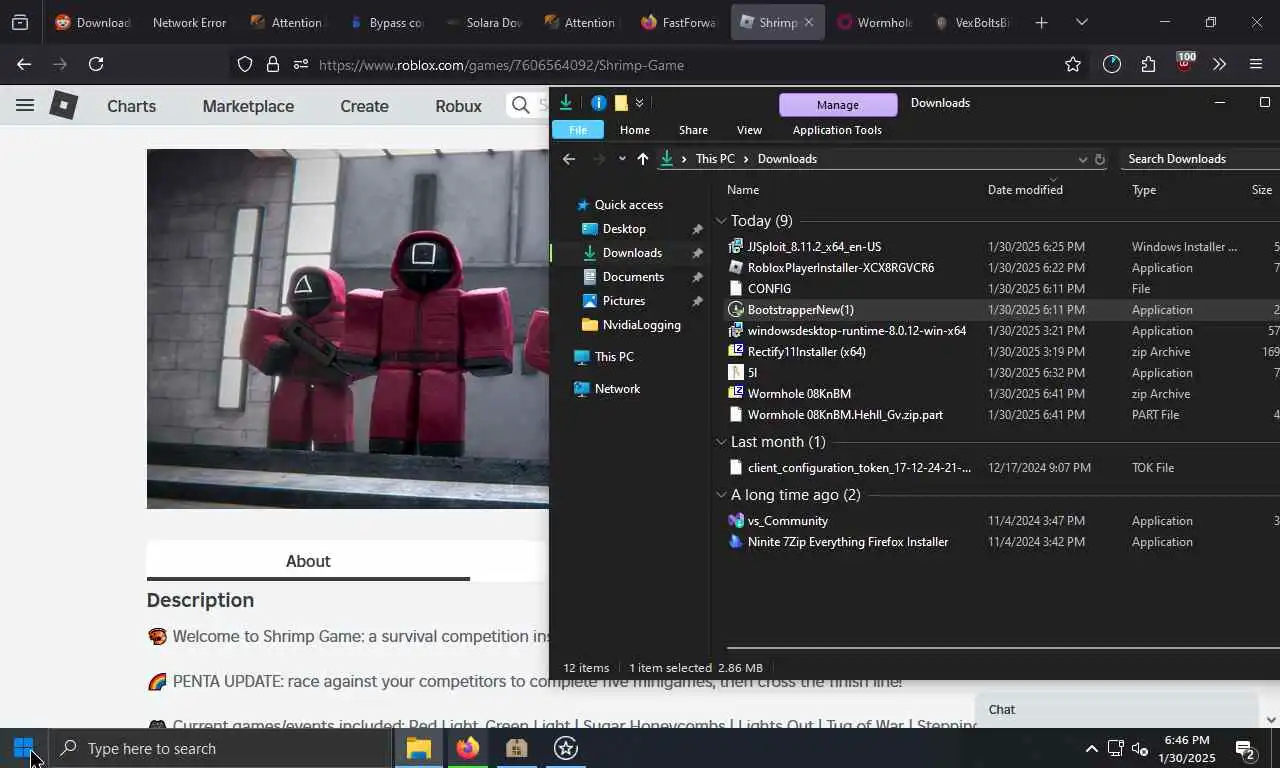Open the Microsoft Store taskbar icon
1280x768 pixels.
[516, 748]
